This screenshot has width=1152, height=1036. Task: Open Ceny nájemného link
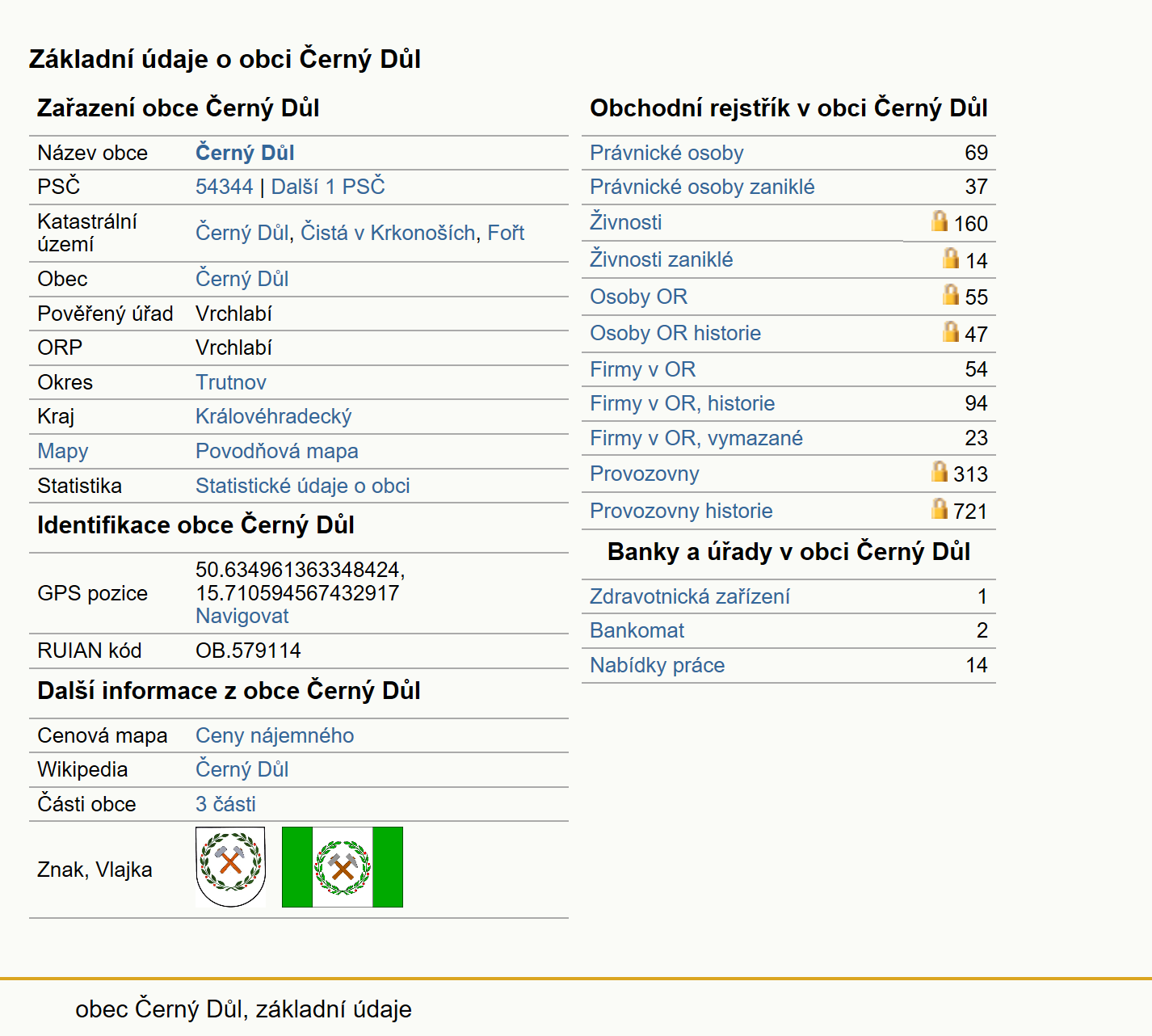(x=275, y=735)
